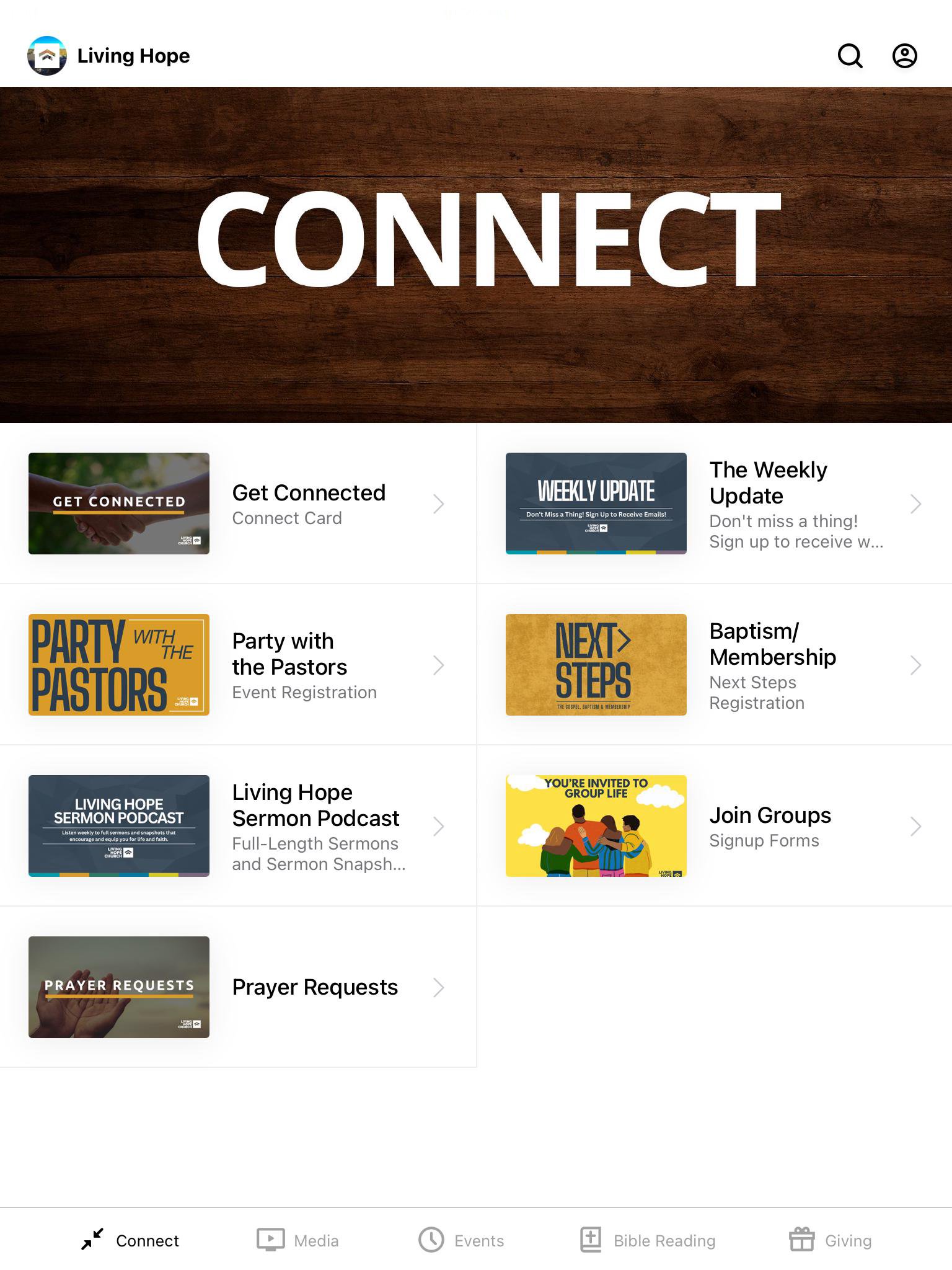Viewport: 952px width, 1270px height.
Task: Switch to the Giving tab label
Action: coord(848,1240)
